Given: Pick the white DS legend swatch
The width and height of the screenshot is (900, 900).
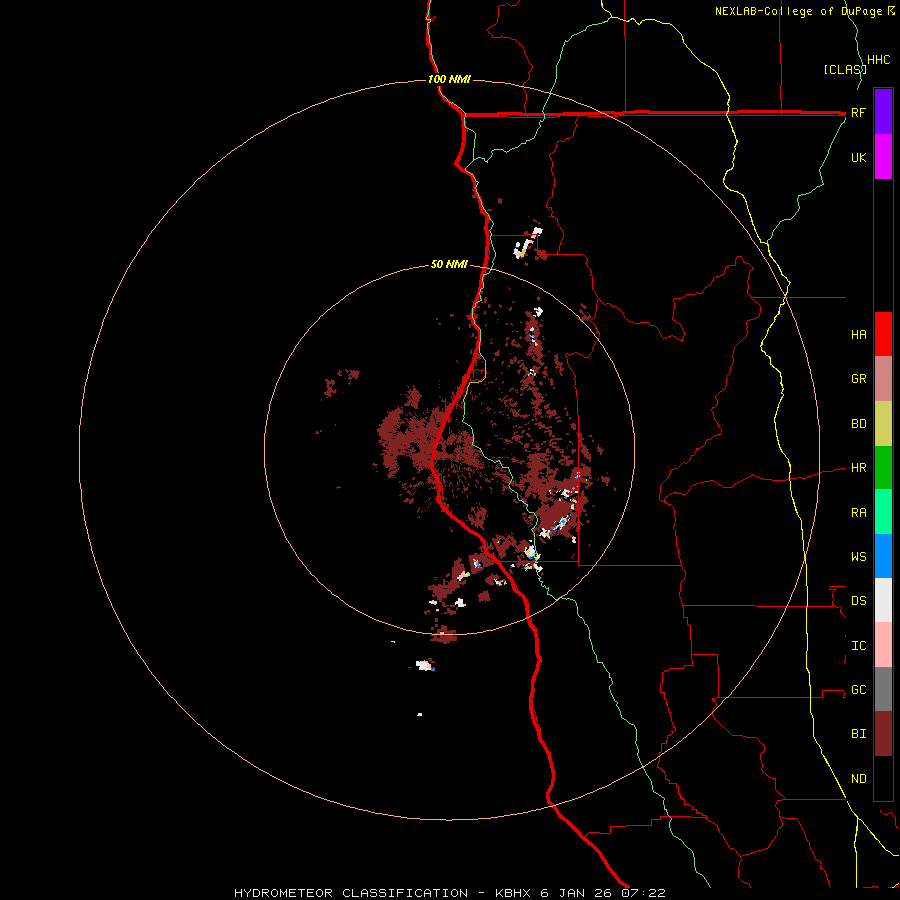Looking at the screenshot, I should (883, 600).
